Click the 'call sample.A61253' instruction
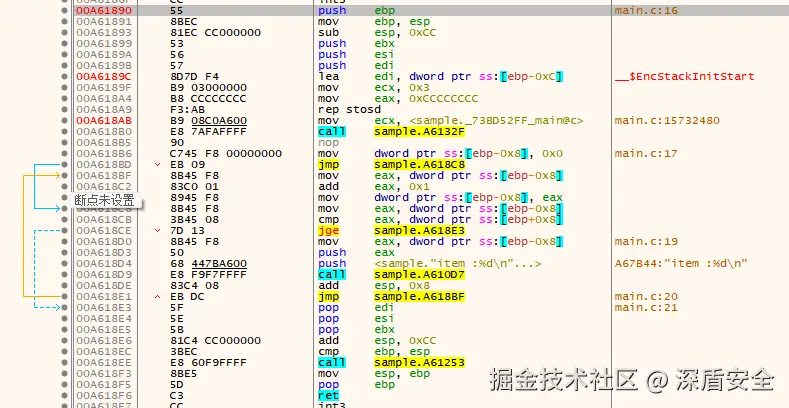Viewport: 789px width, 408px height. pyautogui.click(x=391, y=363)
